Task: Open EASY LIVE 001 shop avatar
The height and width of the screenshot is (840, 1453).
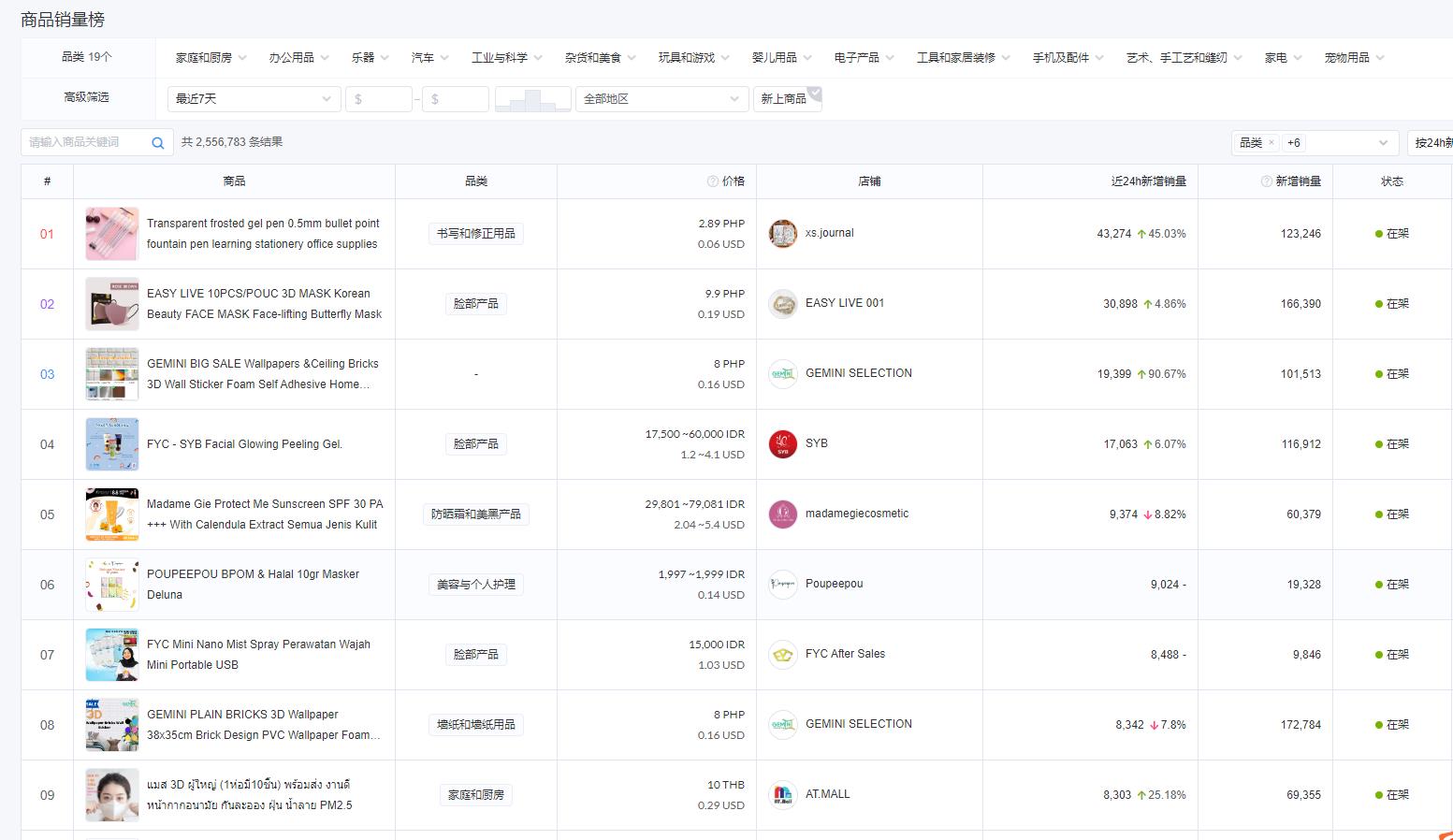Action: coord(783,304)
